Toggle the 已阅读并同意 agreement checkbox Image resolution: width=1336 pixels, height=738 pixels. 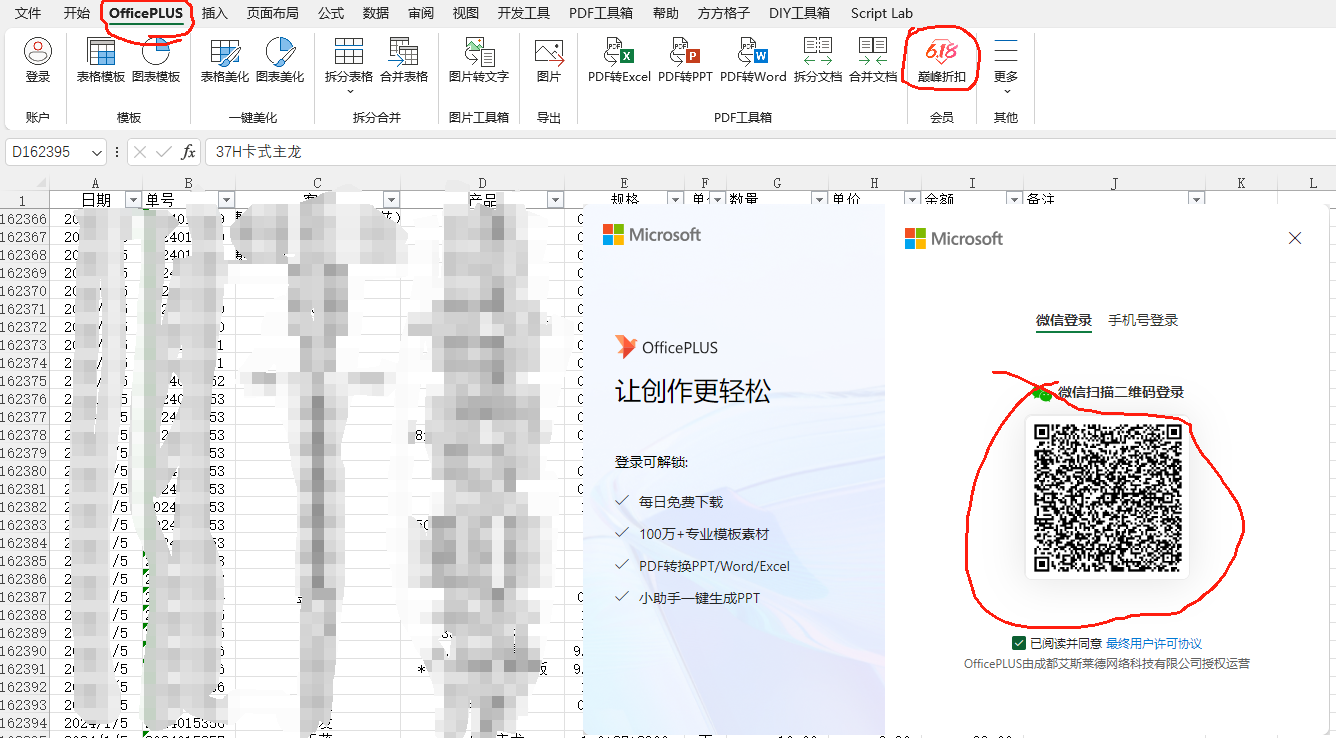pos(1019,643)
